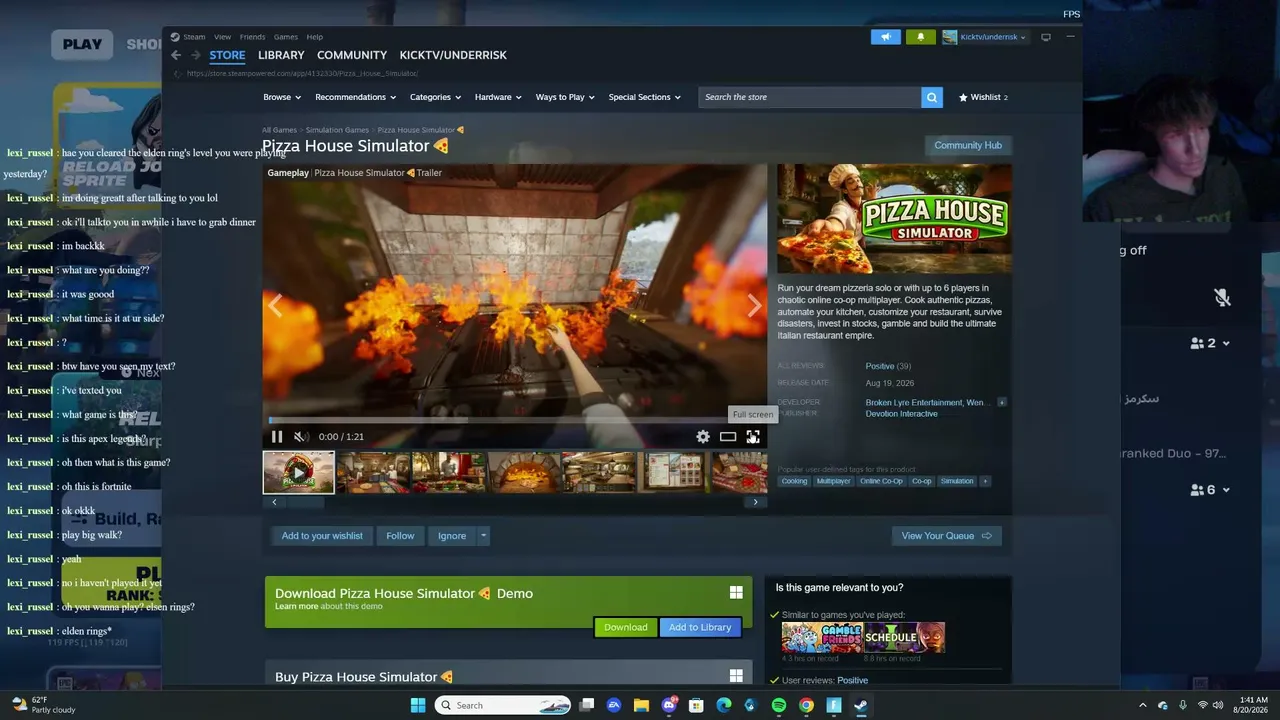Add the demo to Library
The height and width of the screenshot is (720, 1280).
(x=700, y=627)
